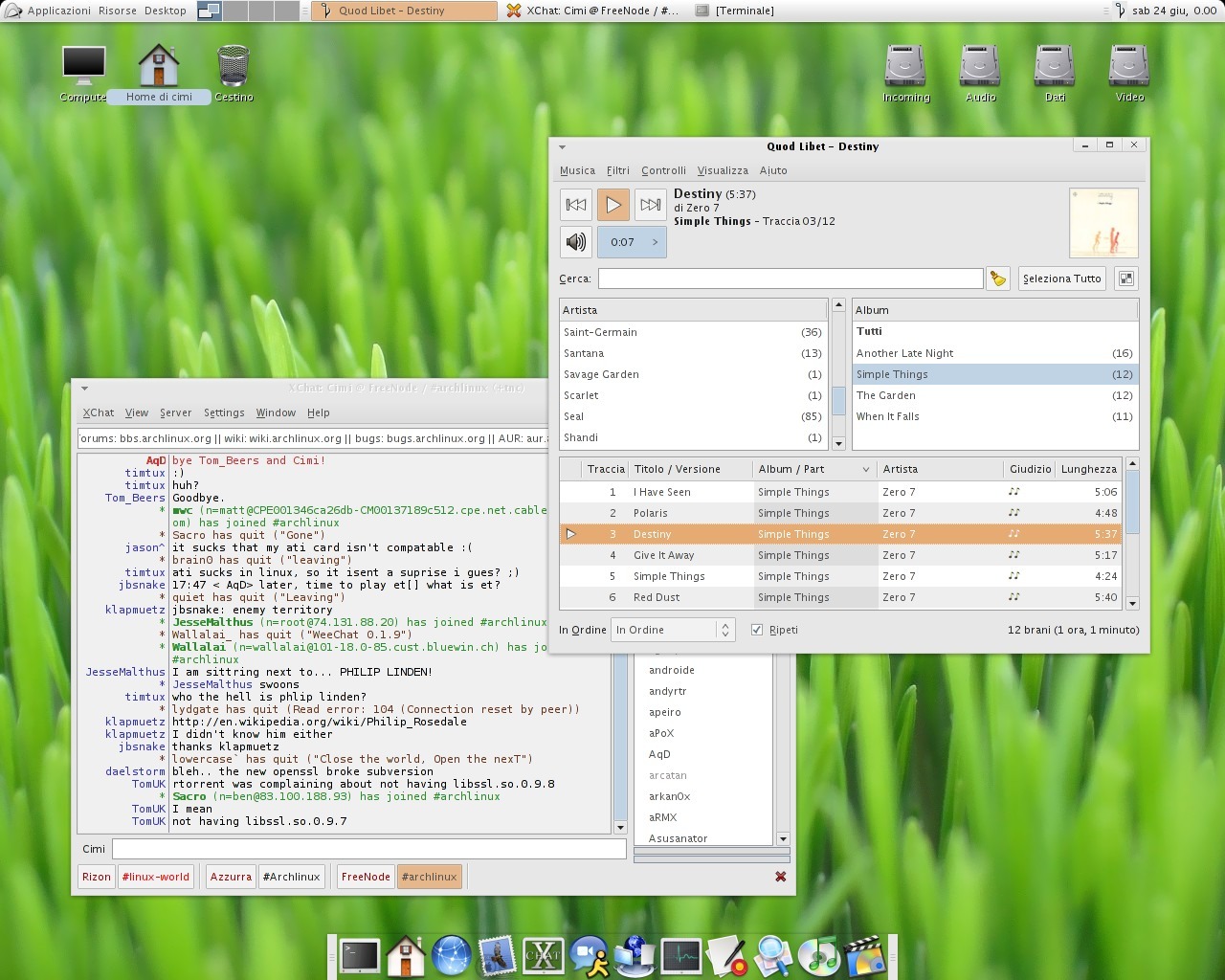This screenshot has width=1225, height=980.
Task: Click the Lunghezza column header
Action: coord(1089,469)
